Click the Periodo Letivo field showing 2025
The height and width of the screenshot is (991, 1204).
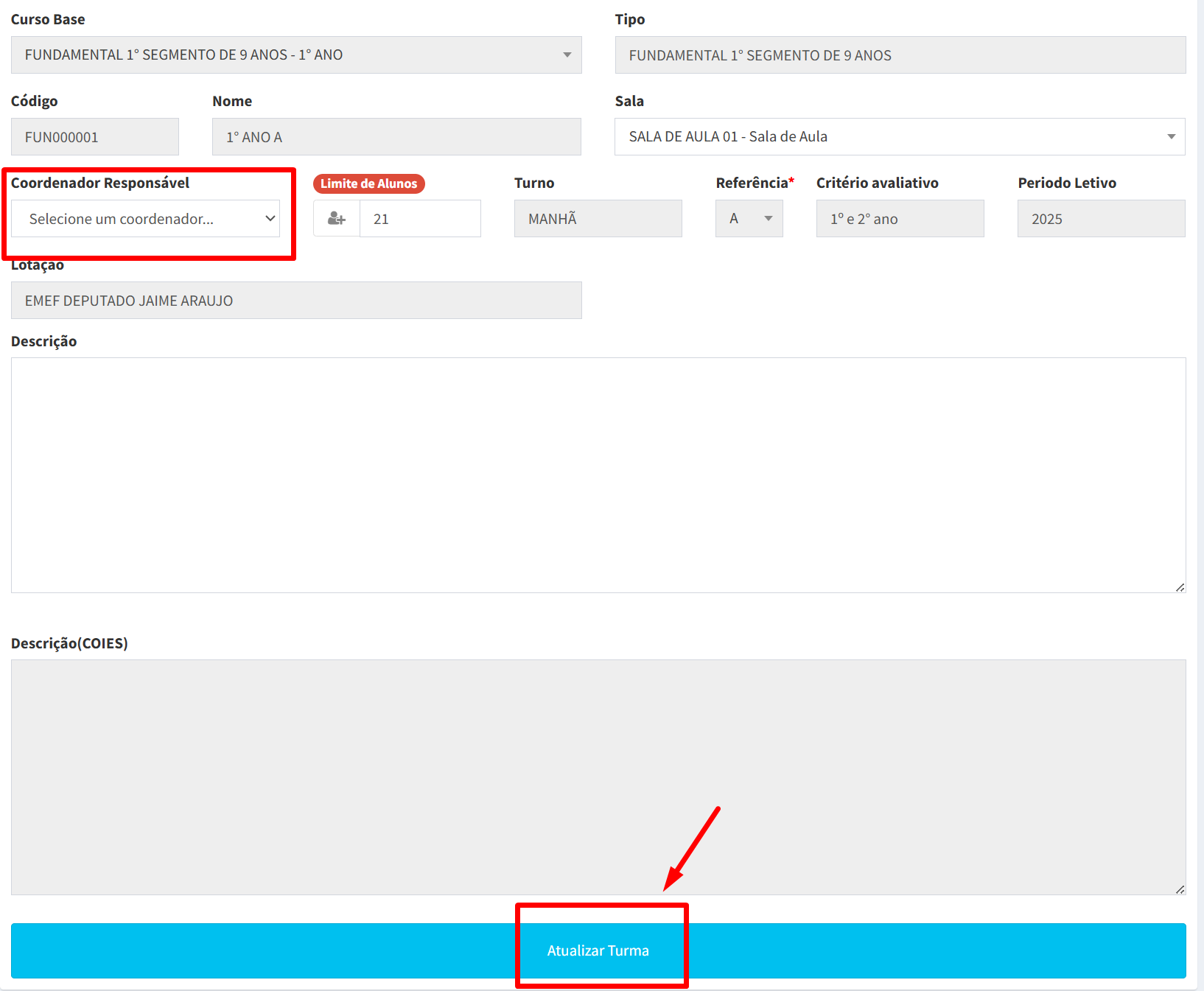click(1101, 219)
